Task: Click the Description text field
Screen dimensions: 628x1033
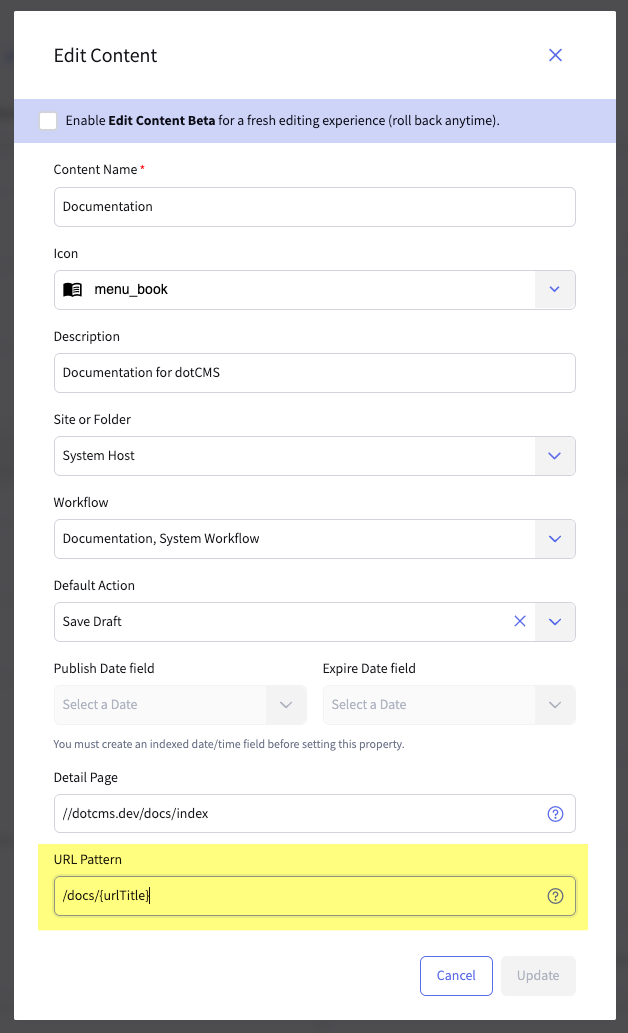Action: 314,373
